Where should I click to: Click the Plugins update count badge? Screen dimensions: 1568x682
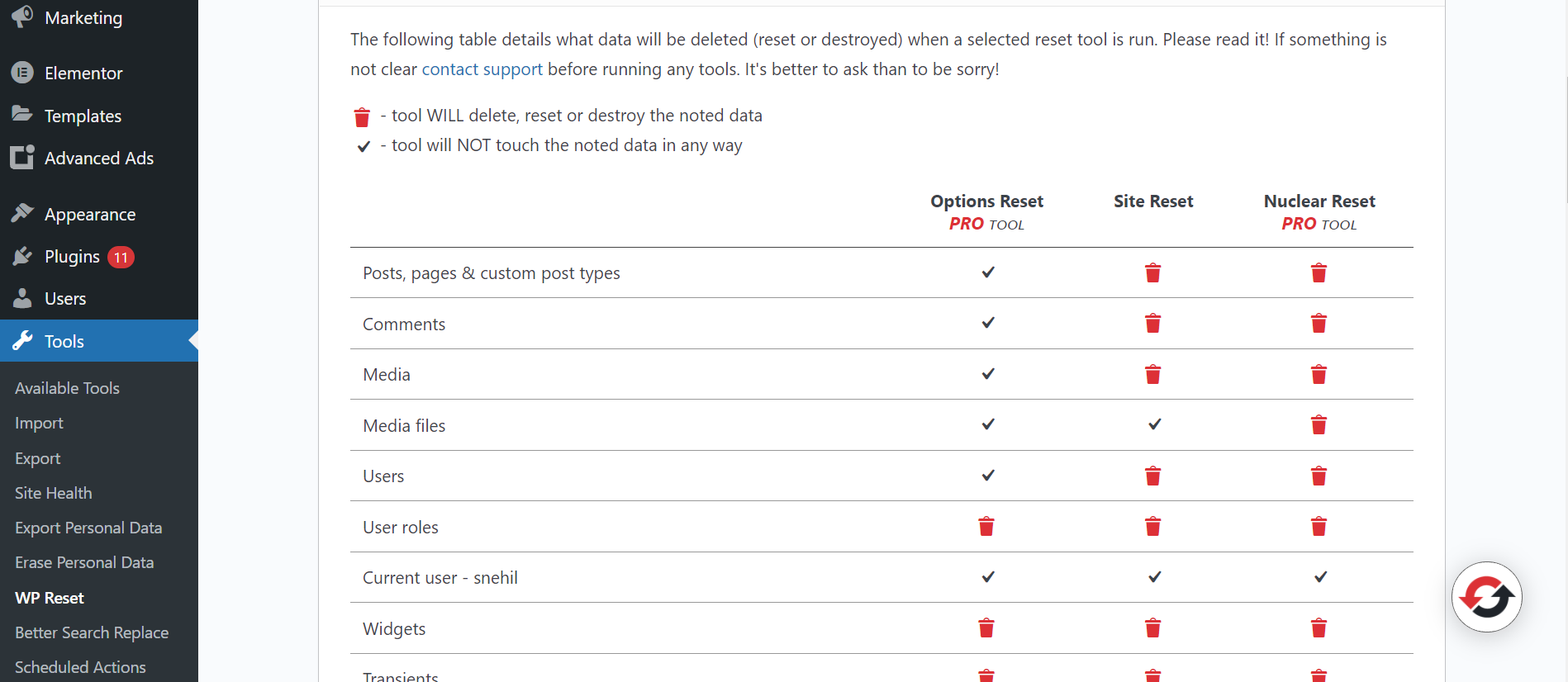[121, 258]
